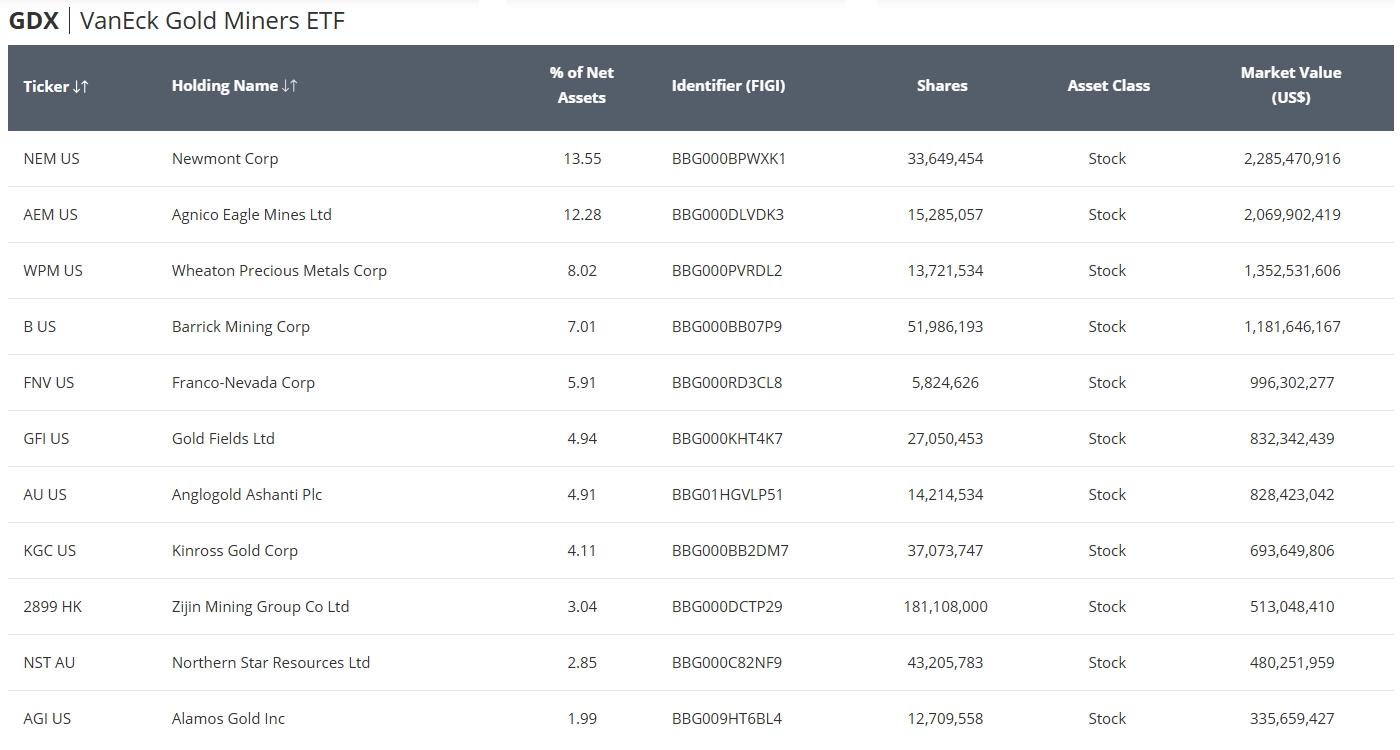Click the Stock asset class in the Alamos Gold Inc row

[x=1107, y=719]
